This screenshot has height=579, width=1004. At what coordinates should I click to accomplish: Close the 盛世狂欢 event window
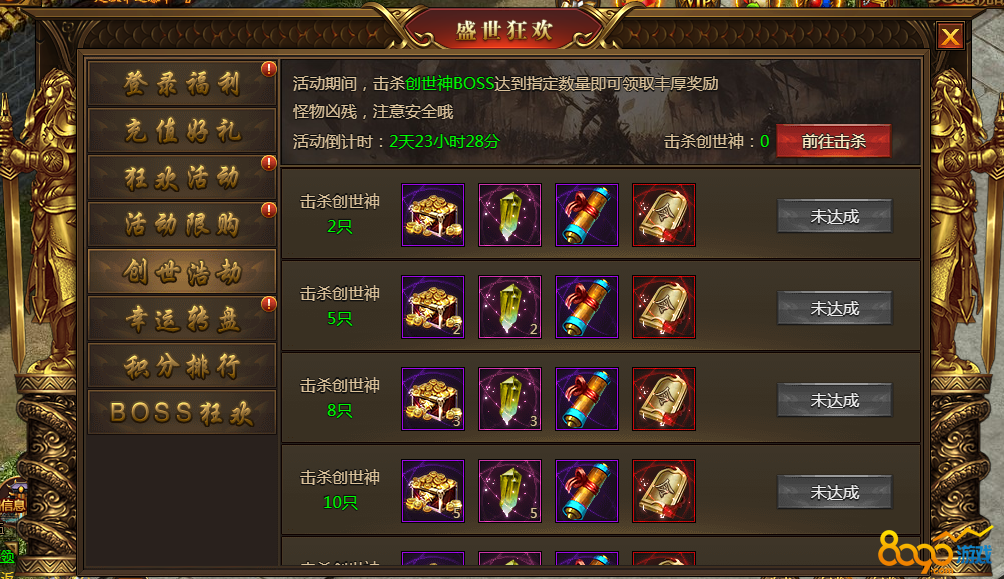pos(950,37)
